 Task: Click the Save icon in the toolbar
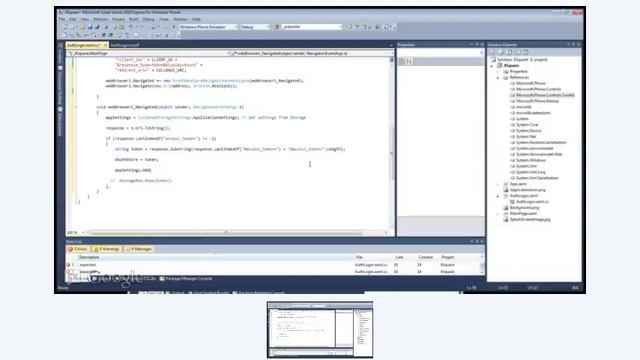pyautogui.click(x=90, y=27)
